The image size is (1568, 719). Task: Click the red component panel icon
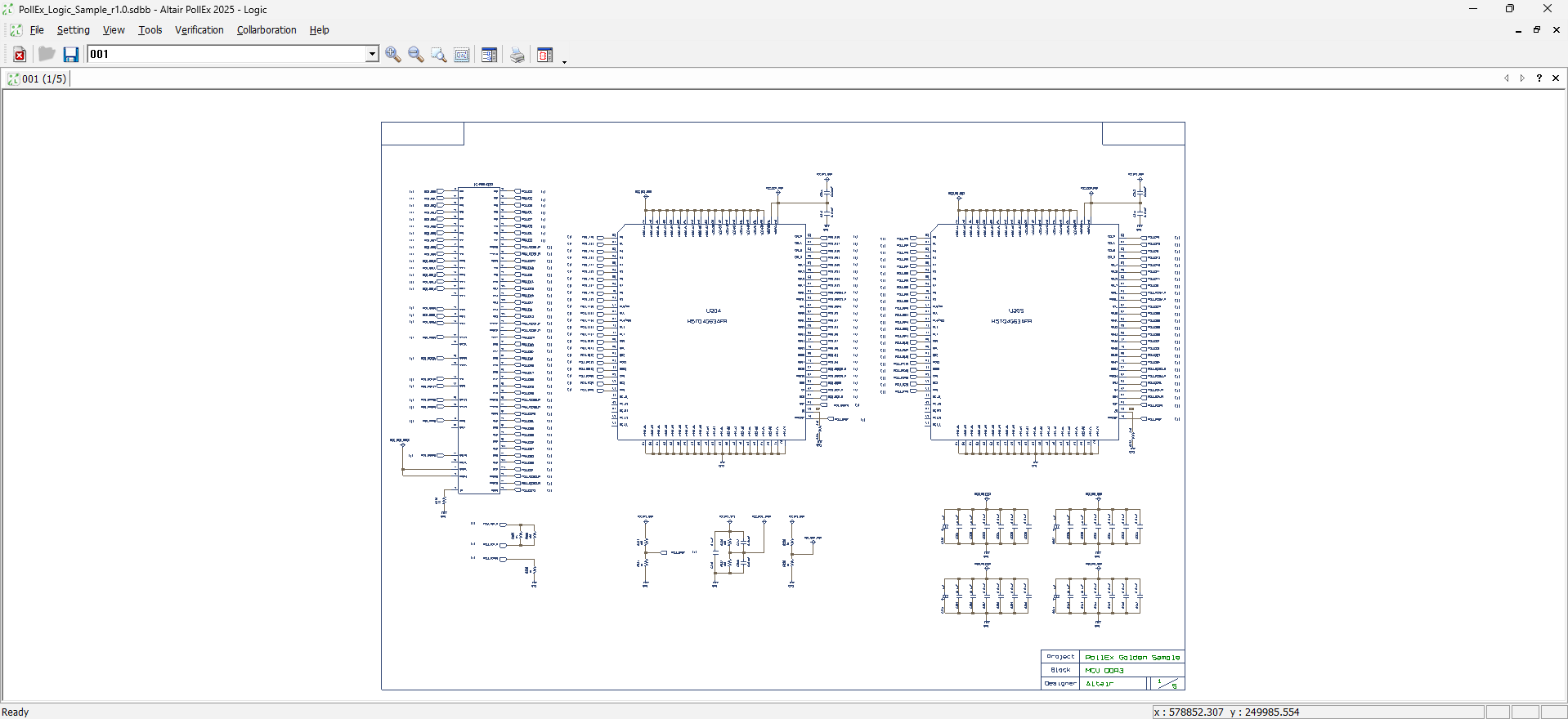[545, 55]
